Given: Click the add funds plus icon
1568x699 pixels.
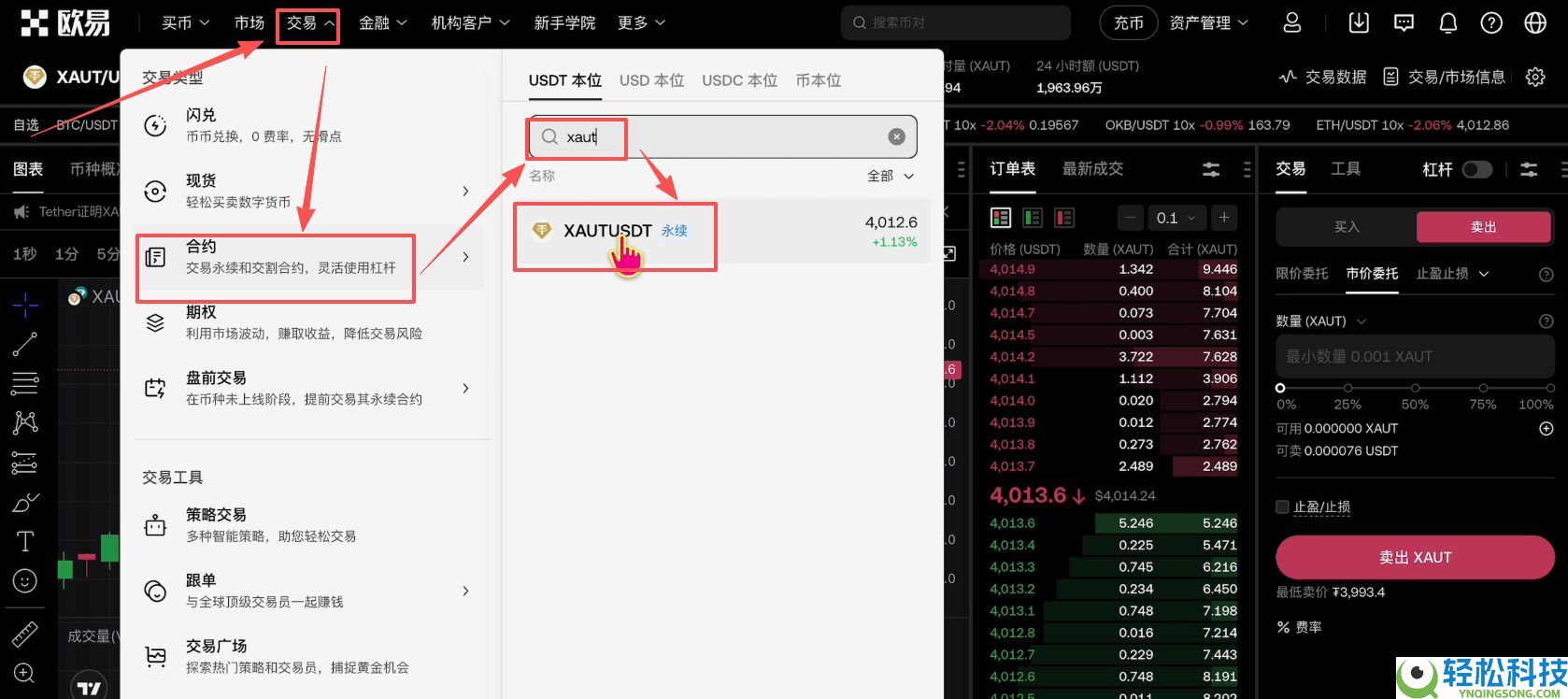Looking at the screenshot, I should click(1546, 428).
